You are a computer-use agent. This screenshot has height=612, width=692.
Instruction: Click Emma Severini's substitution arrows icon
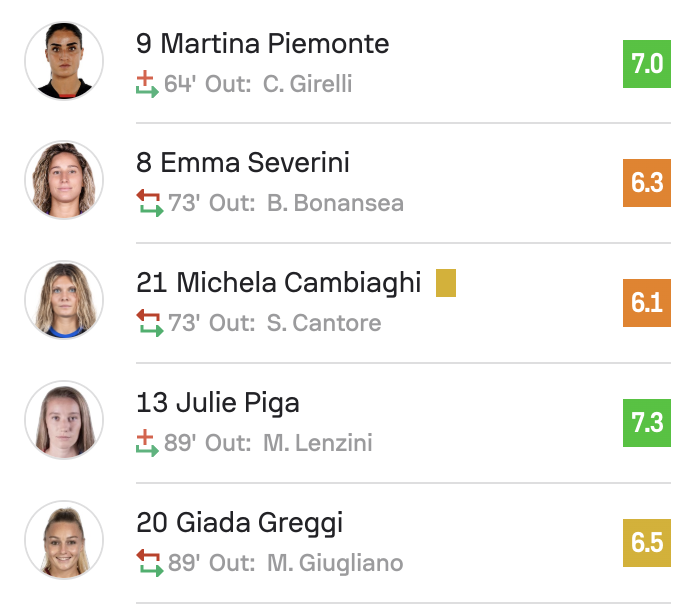150,203
